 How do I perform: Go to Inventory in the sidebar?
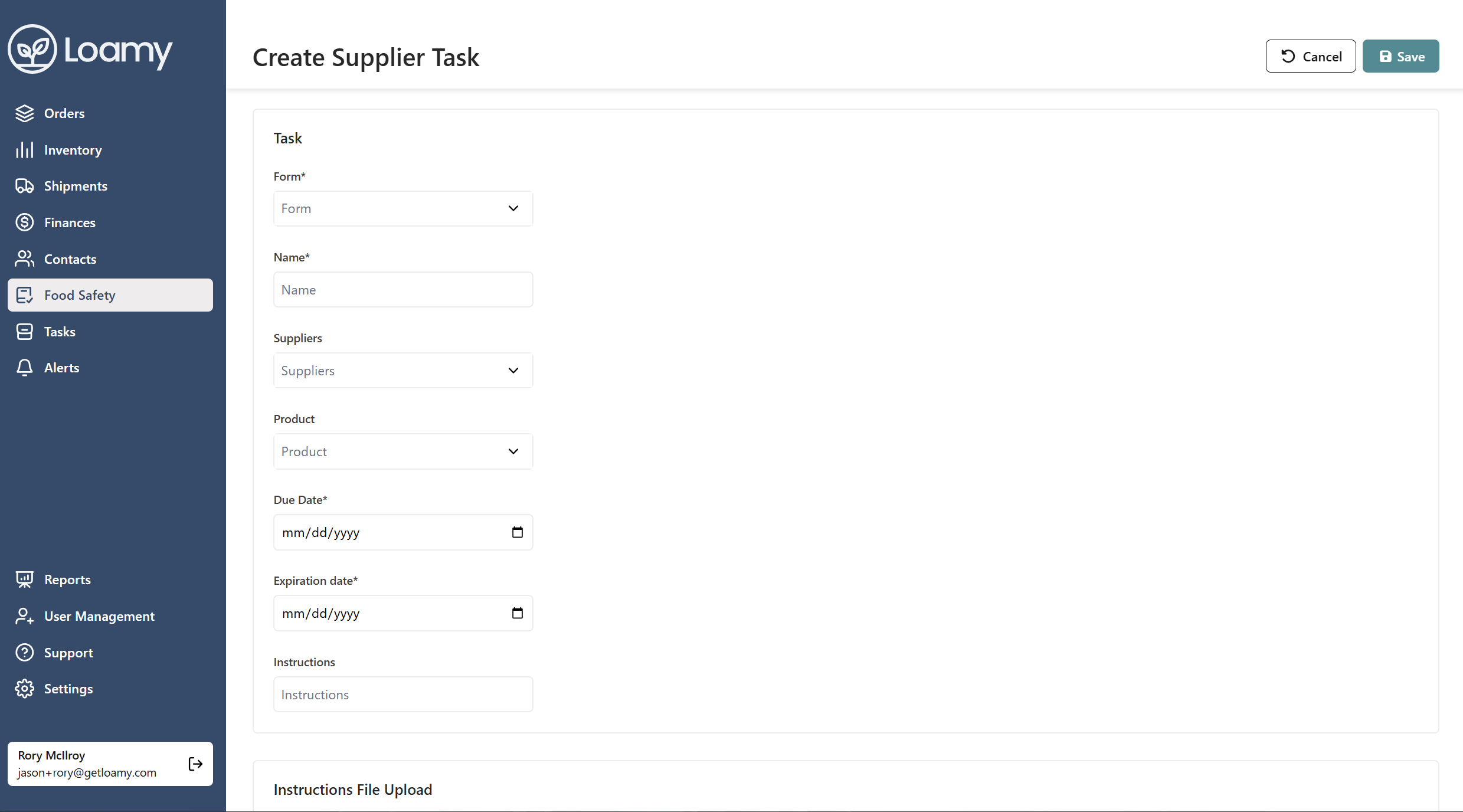pyautogui.click(x=73, y=150)
